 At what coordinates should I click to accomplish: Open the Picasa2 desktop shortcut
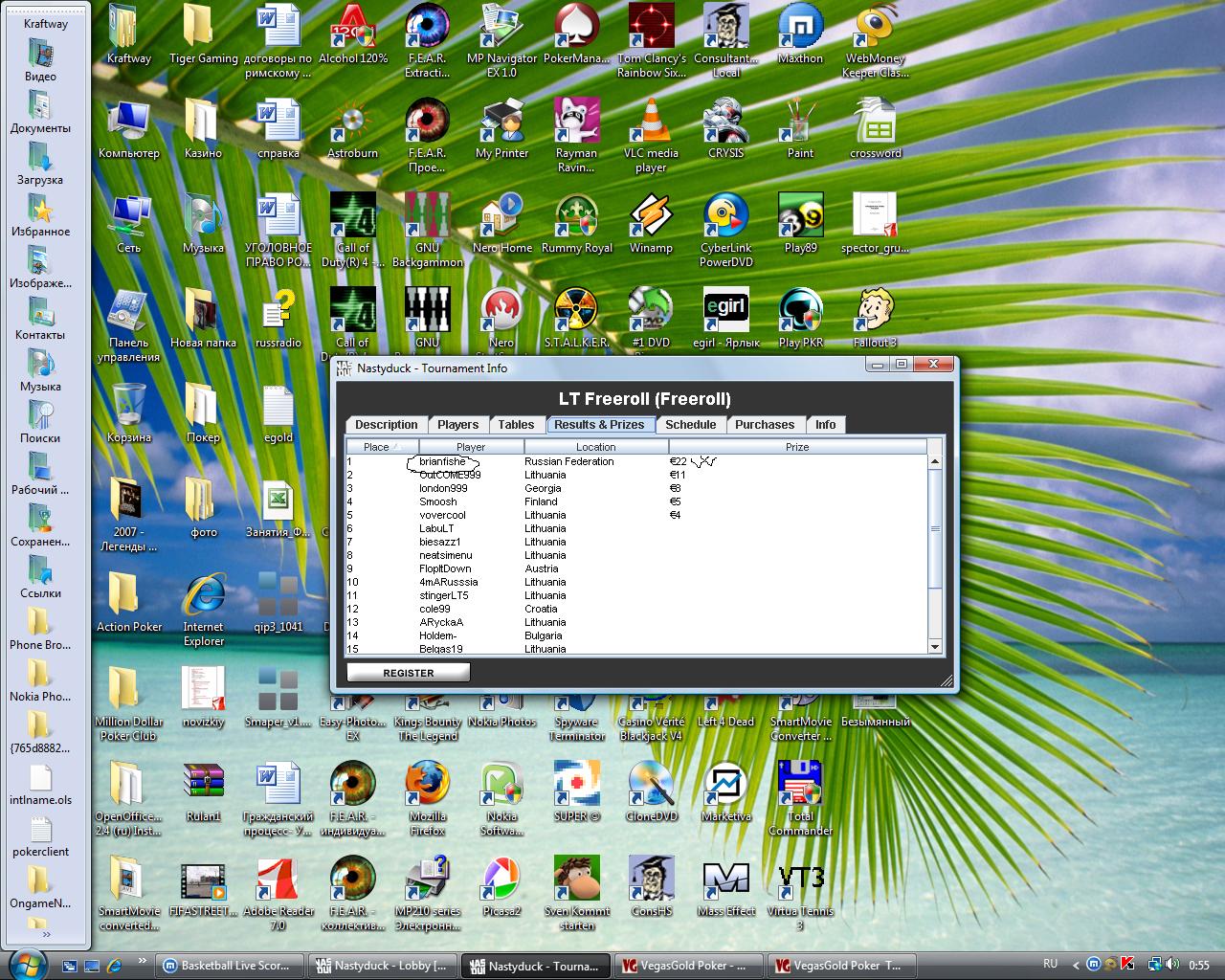[501, 881]
